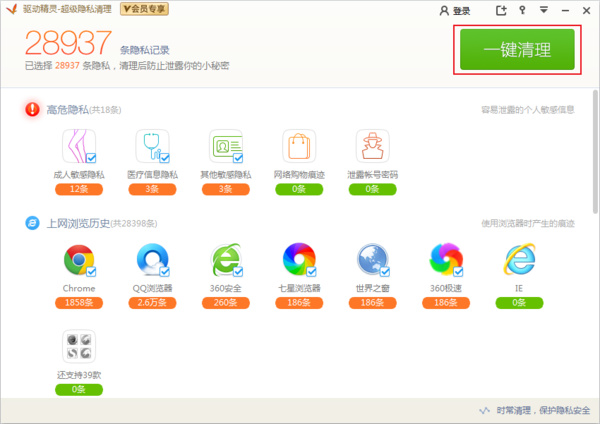Viewport: 600px width, 424px height.
Task: Click the 186条 badge under 世界之窗
Action: [x=373, y=303]
